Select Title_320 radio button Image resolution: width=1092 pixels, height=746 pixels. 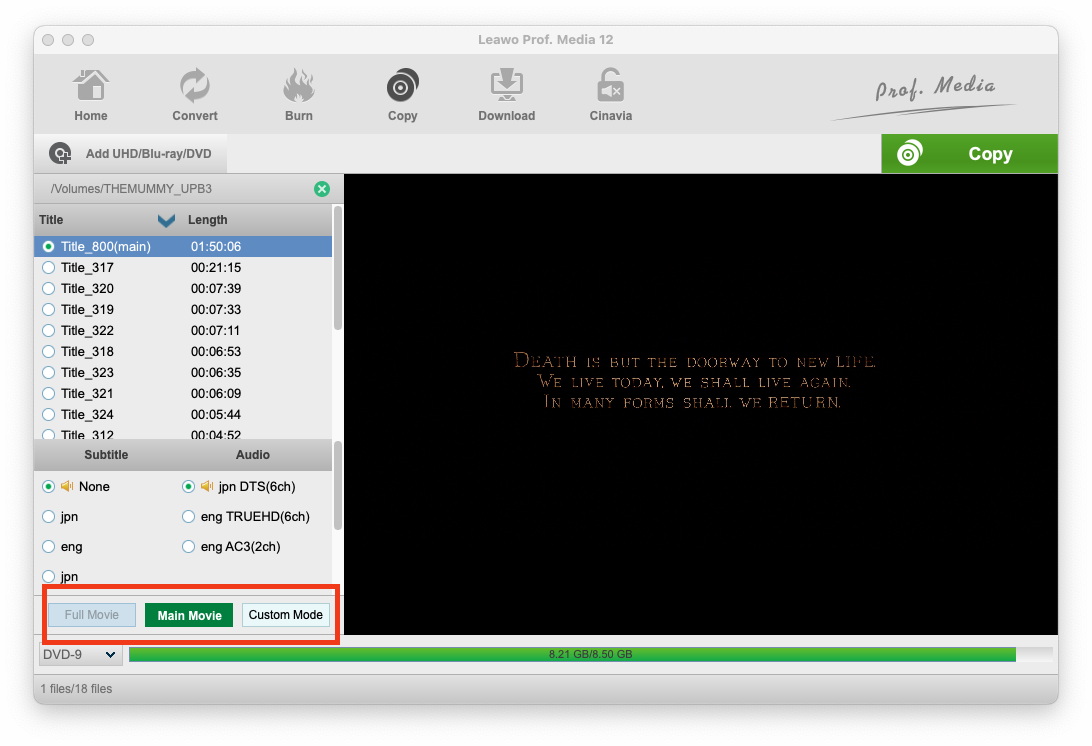(x=48, y=288)
